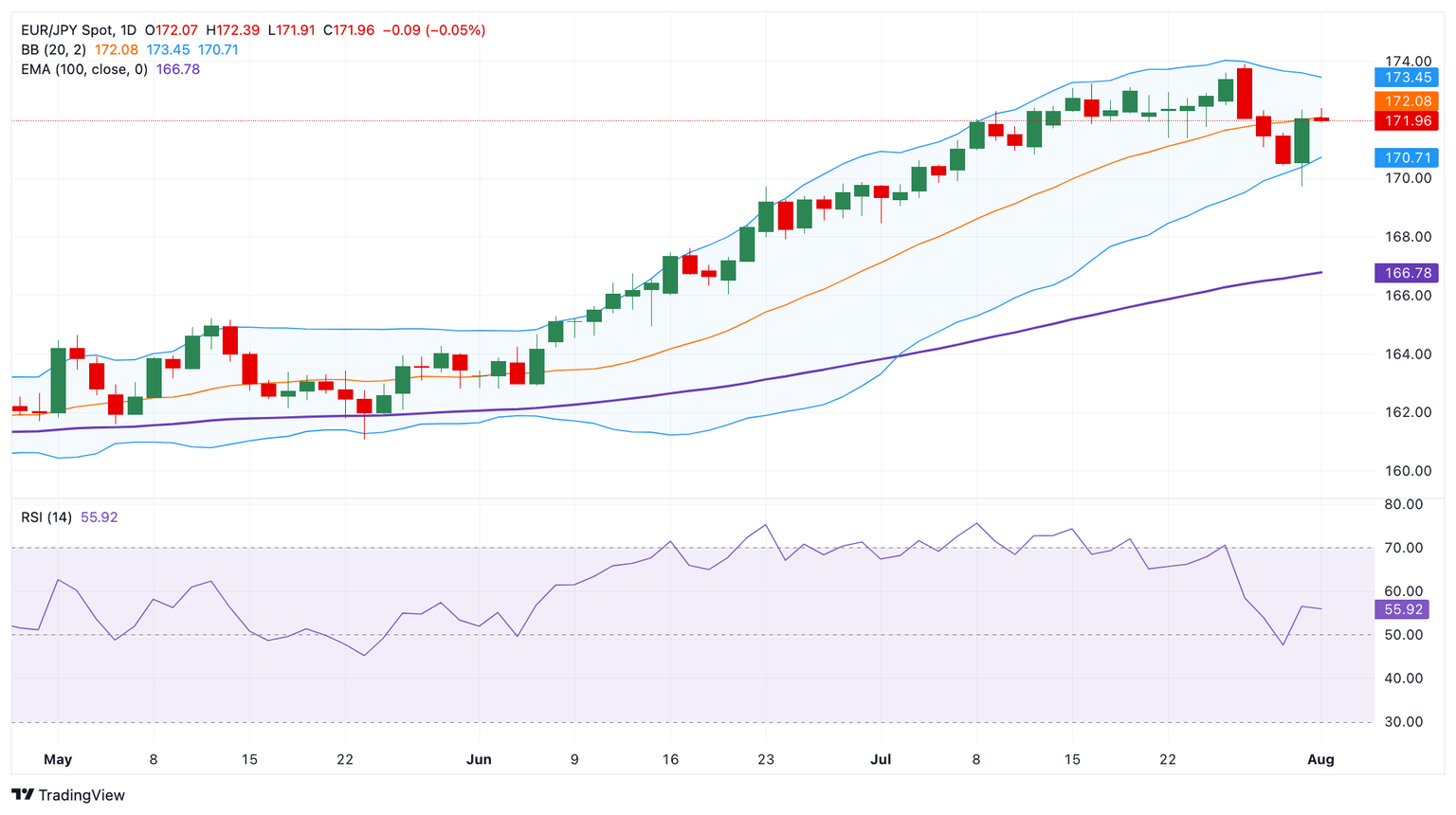This screenshot has height=815, width=1456.
Task: Click the Aug label on the date axis
Action: 1320,760
